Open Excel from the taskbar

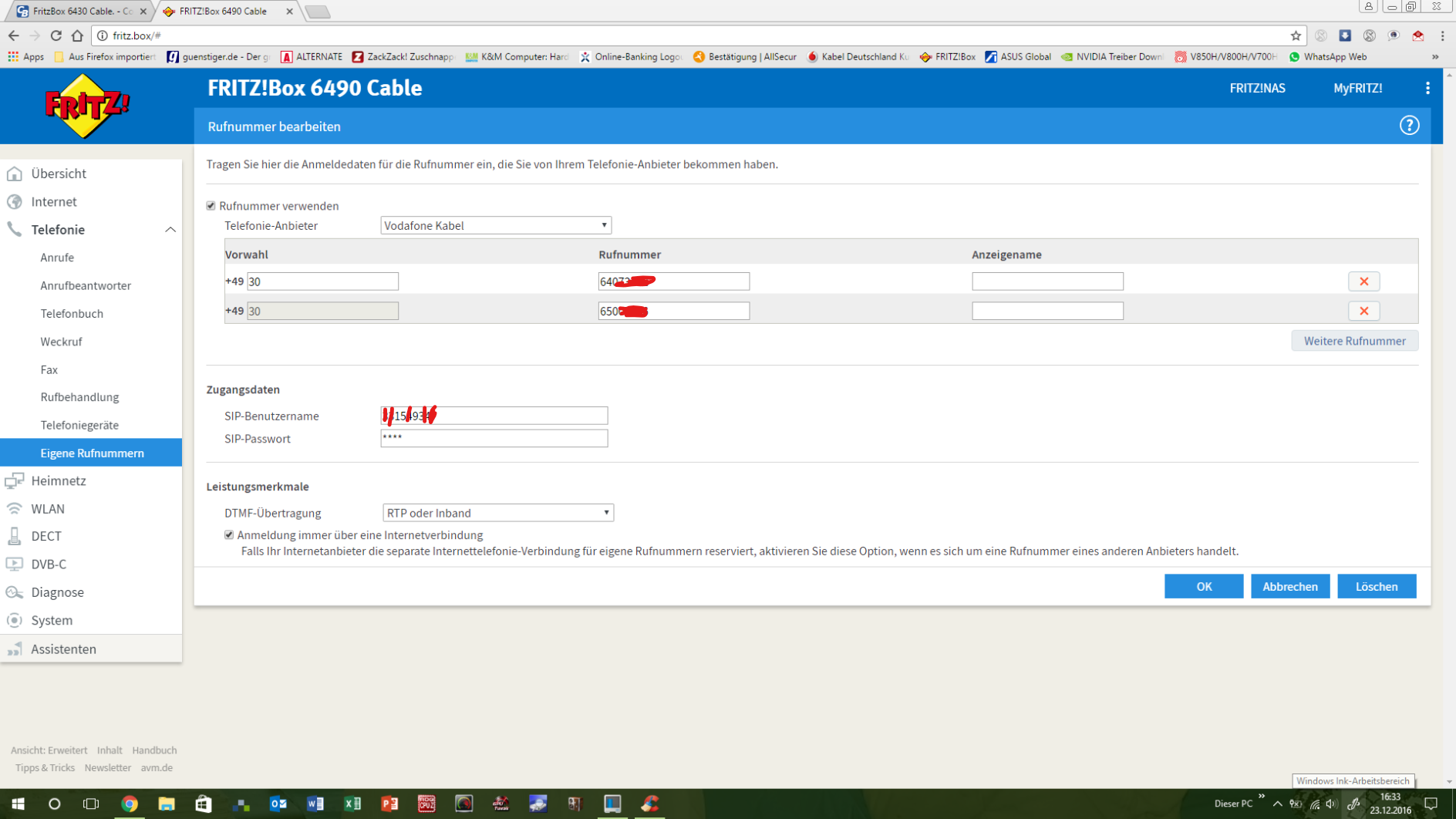[352, 804]
